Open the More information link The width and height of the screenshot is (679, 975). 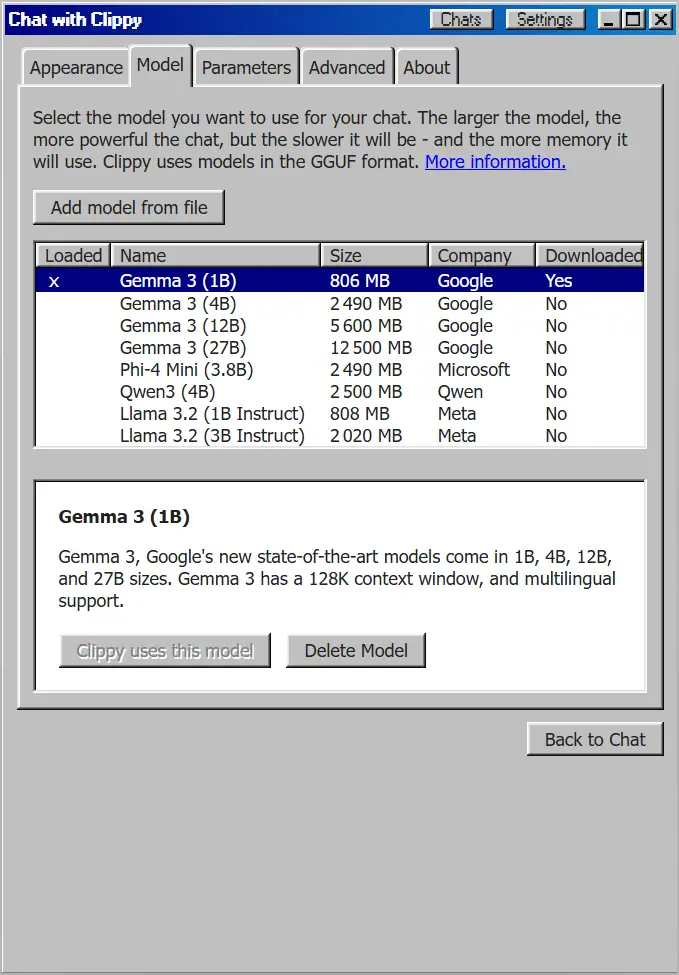[x=496, y=162]
